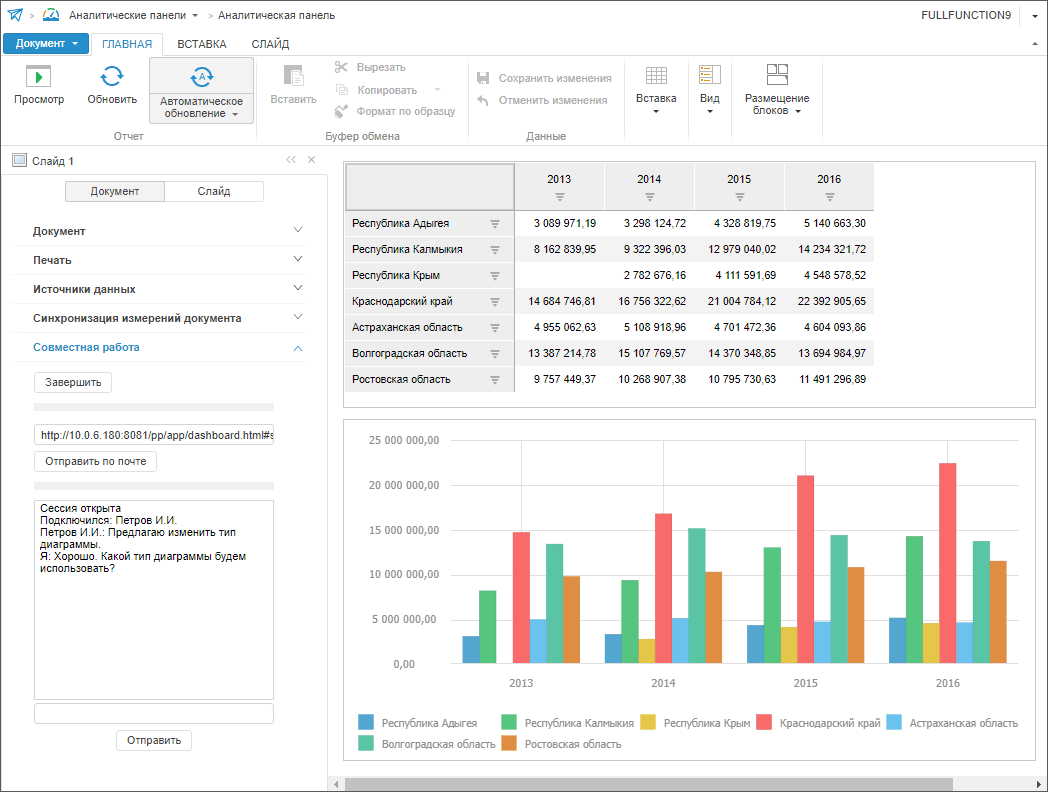
Task: Click the Размещение блоков layout icon
Action: pos(777,76)
